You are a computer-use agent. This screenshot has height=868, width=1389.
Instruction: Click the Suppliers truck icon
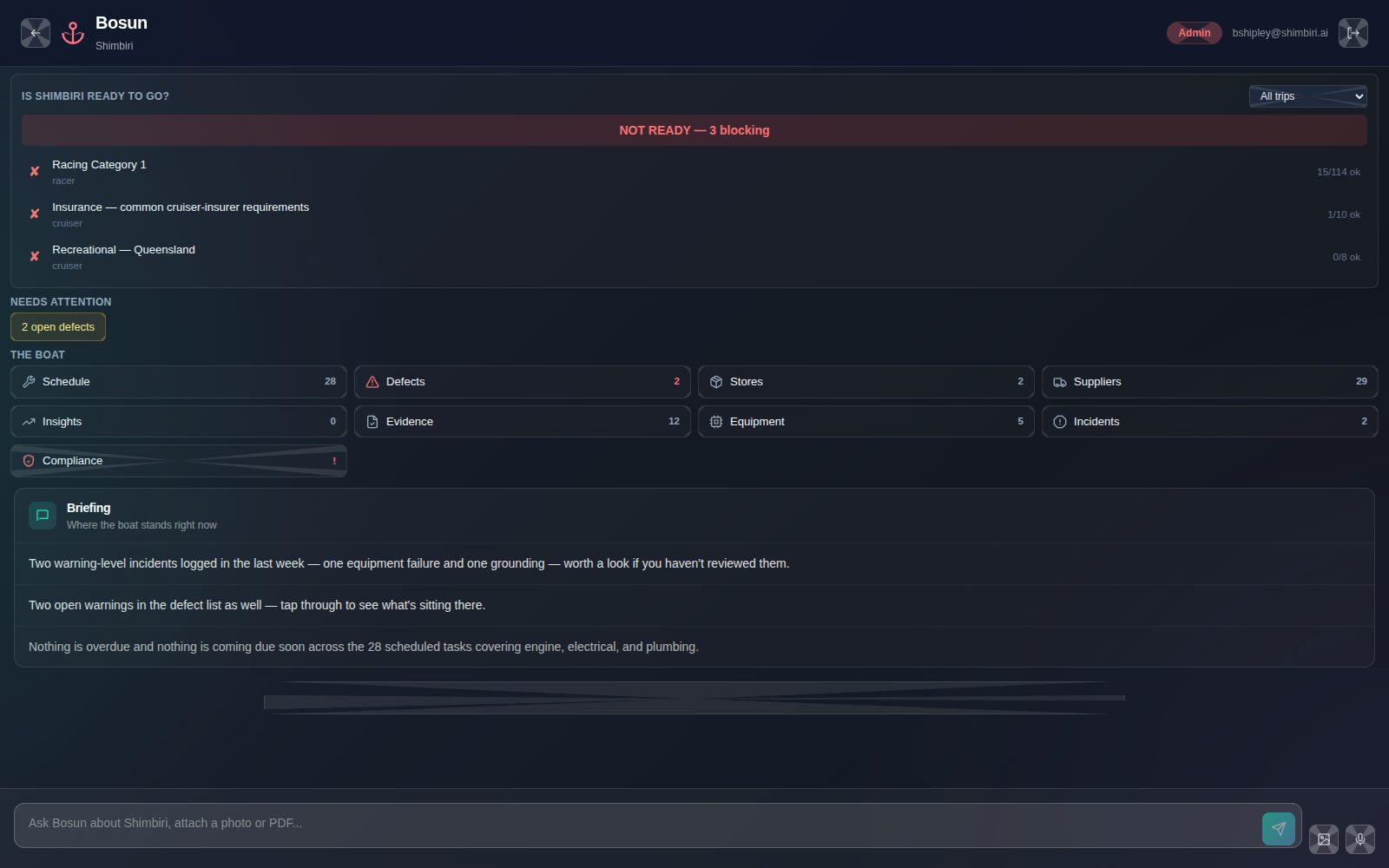[1060, 382]
